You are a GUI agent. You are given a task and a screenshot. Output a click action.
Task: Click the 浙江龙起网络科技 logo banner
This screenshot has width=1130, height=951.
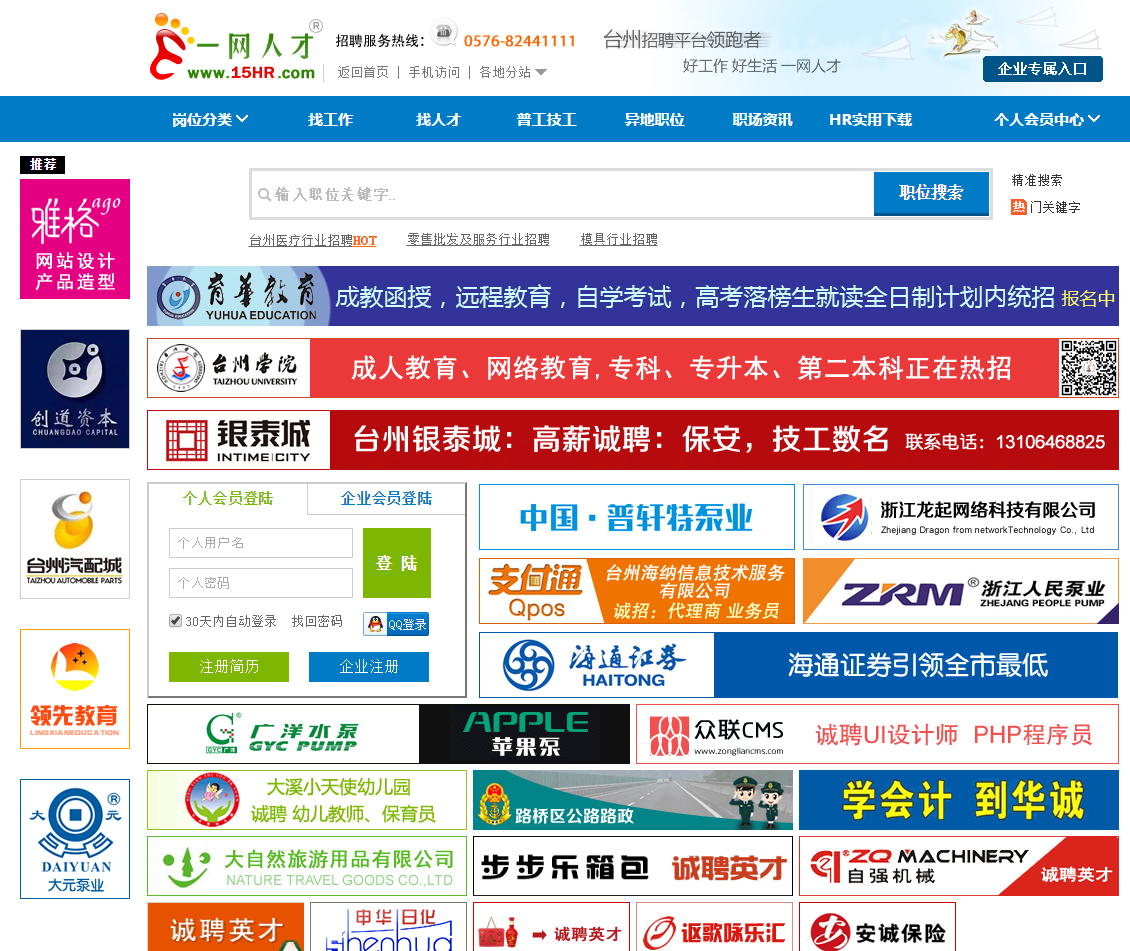click(961, 517)
